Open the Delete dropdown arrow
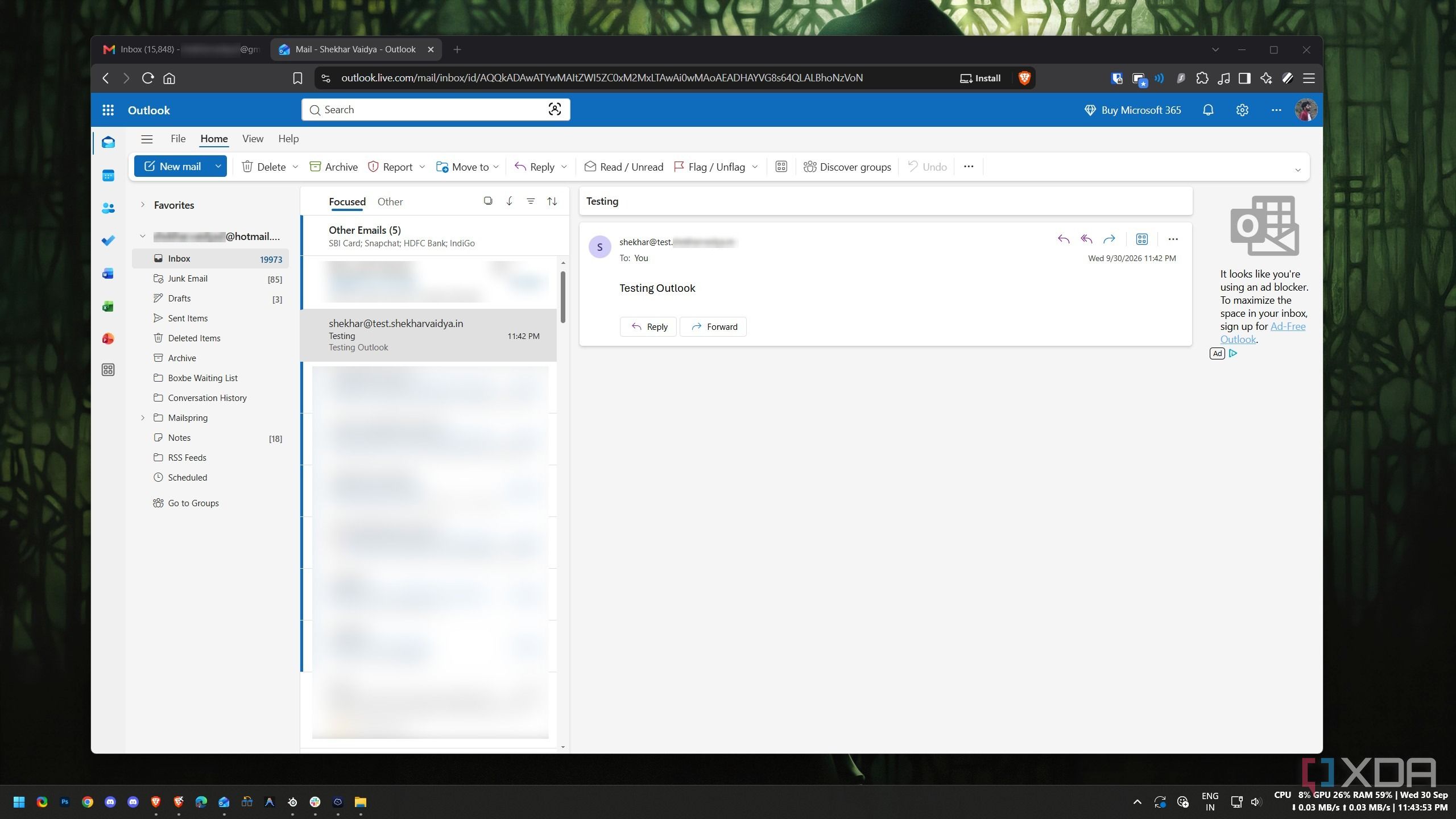This screenshot has height=819, width=1456. click(x=295, y=167)
